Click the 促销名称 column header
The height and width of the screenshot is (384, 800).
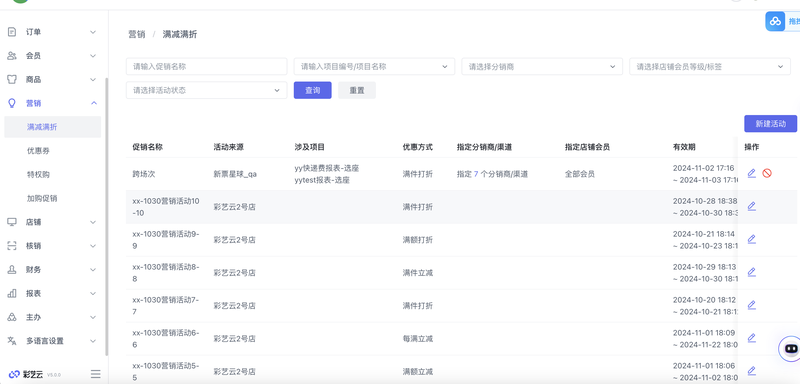coord(147,147)
